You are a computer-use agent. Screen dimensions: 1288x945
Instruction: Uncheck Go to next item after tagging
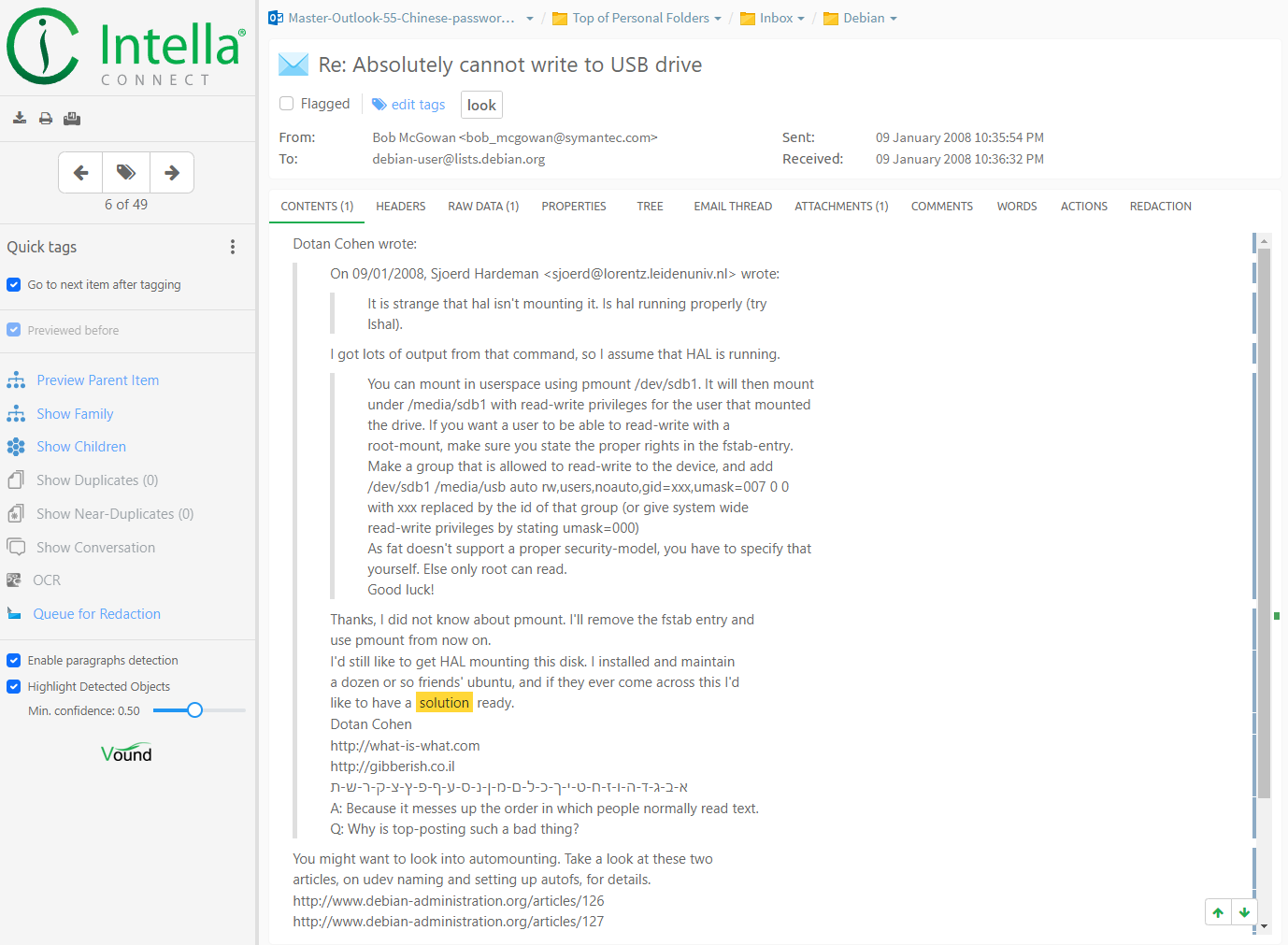point(14,285)
